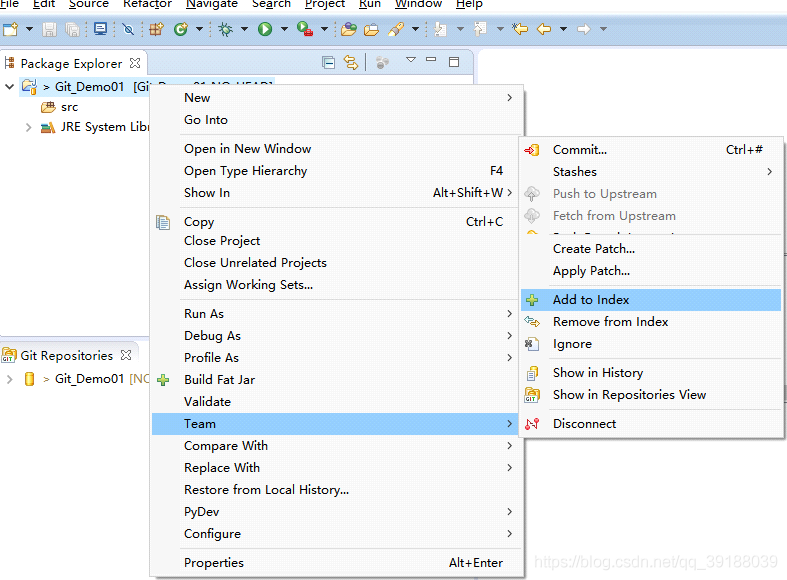Click the Open Task folder toolbar icon
Screen dimensions: 787x580
point(371,29)
